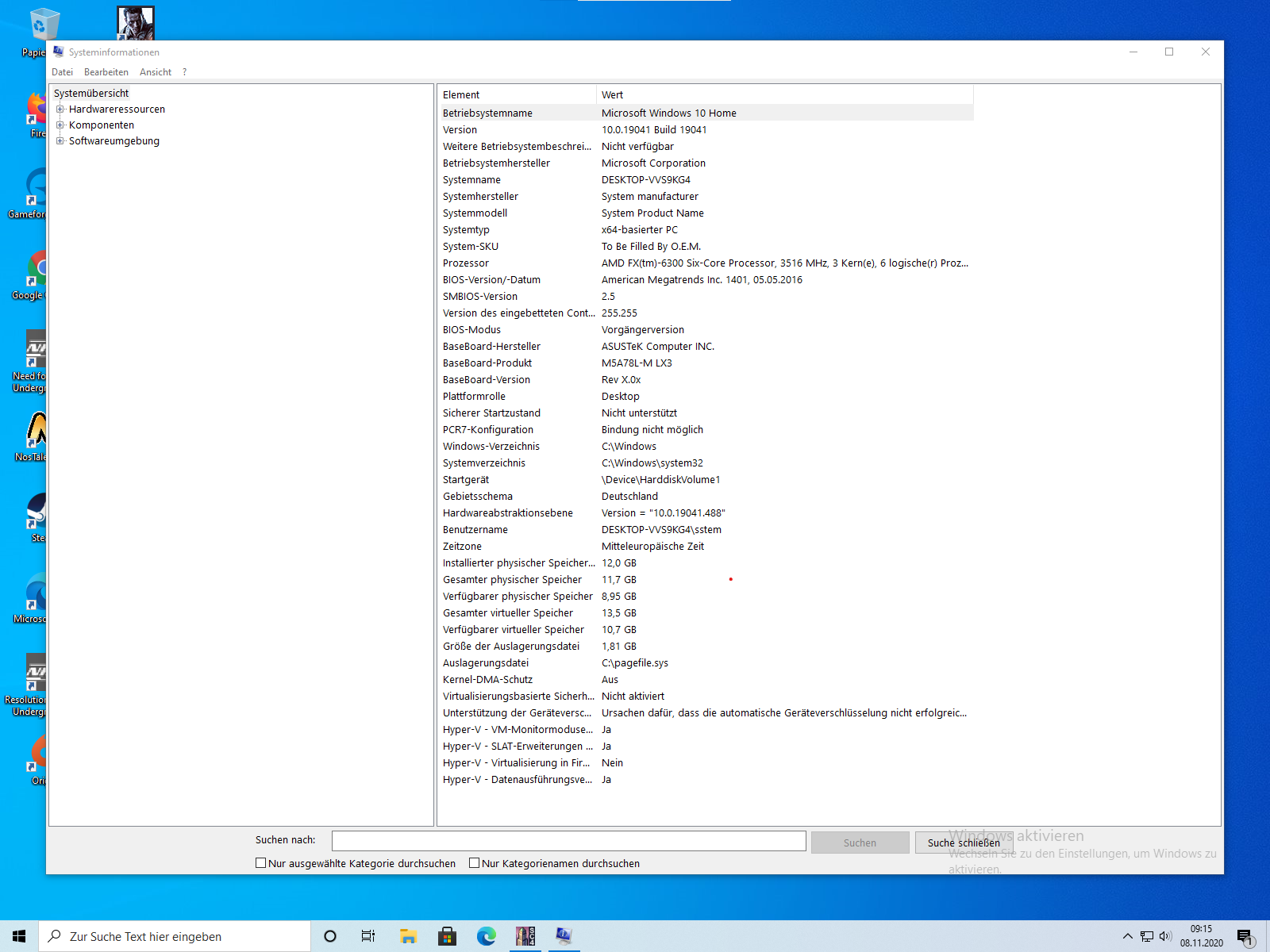Click the Systemname row
The width and height of the screenshot is (1270, 952).
point(706,179)
